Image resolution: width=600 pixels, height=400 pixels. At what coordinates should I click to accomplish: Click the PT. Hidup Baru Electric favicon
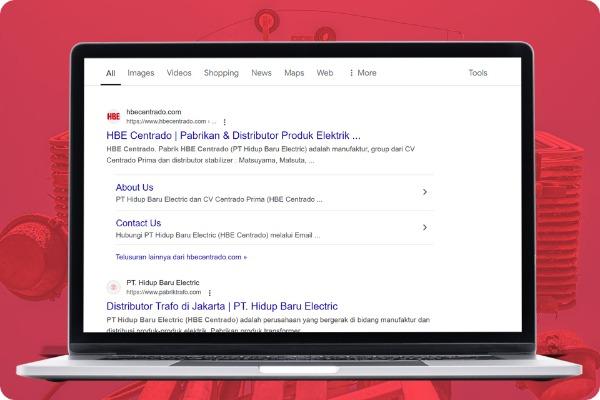(x=113, y=287)
